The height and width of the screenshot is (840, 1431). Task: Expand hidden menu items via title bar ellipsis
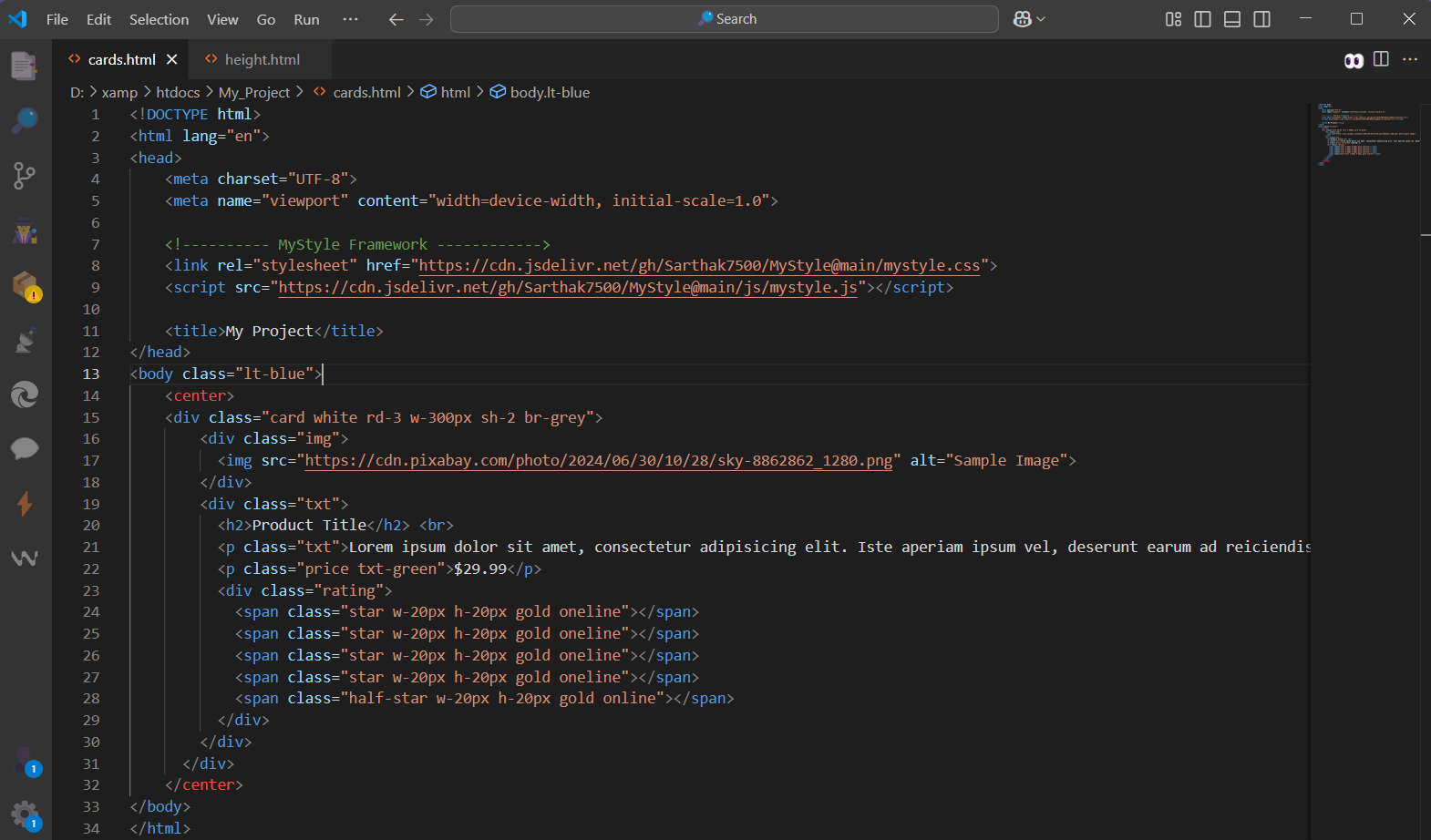click(x=350, y=19)
